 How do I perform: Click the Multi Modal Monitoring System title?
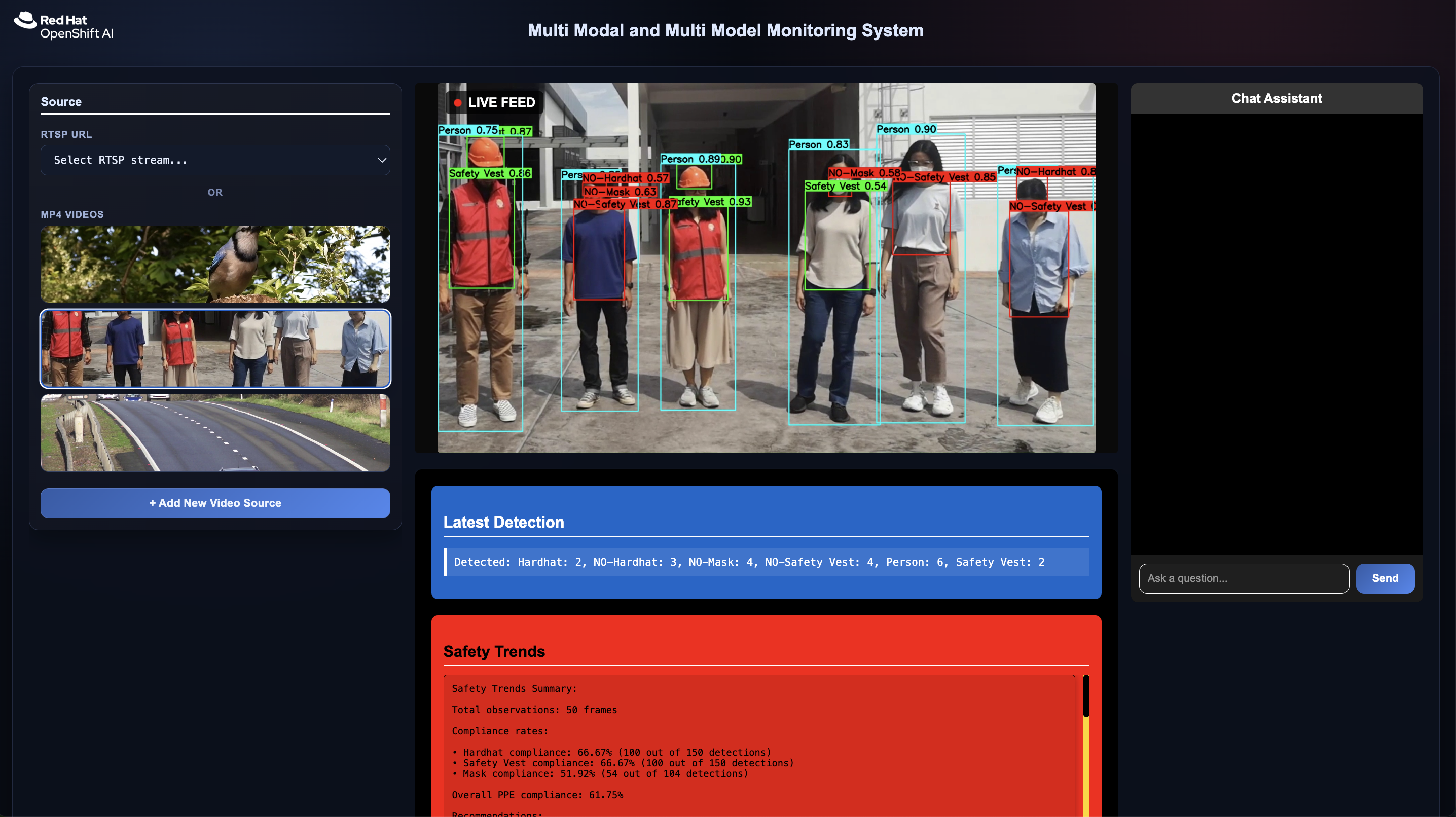[x=726, y=30]
